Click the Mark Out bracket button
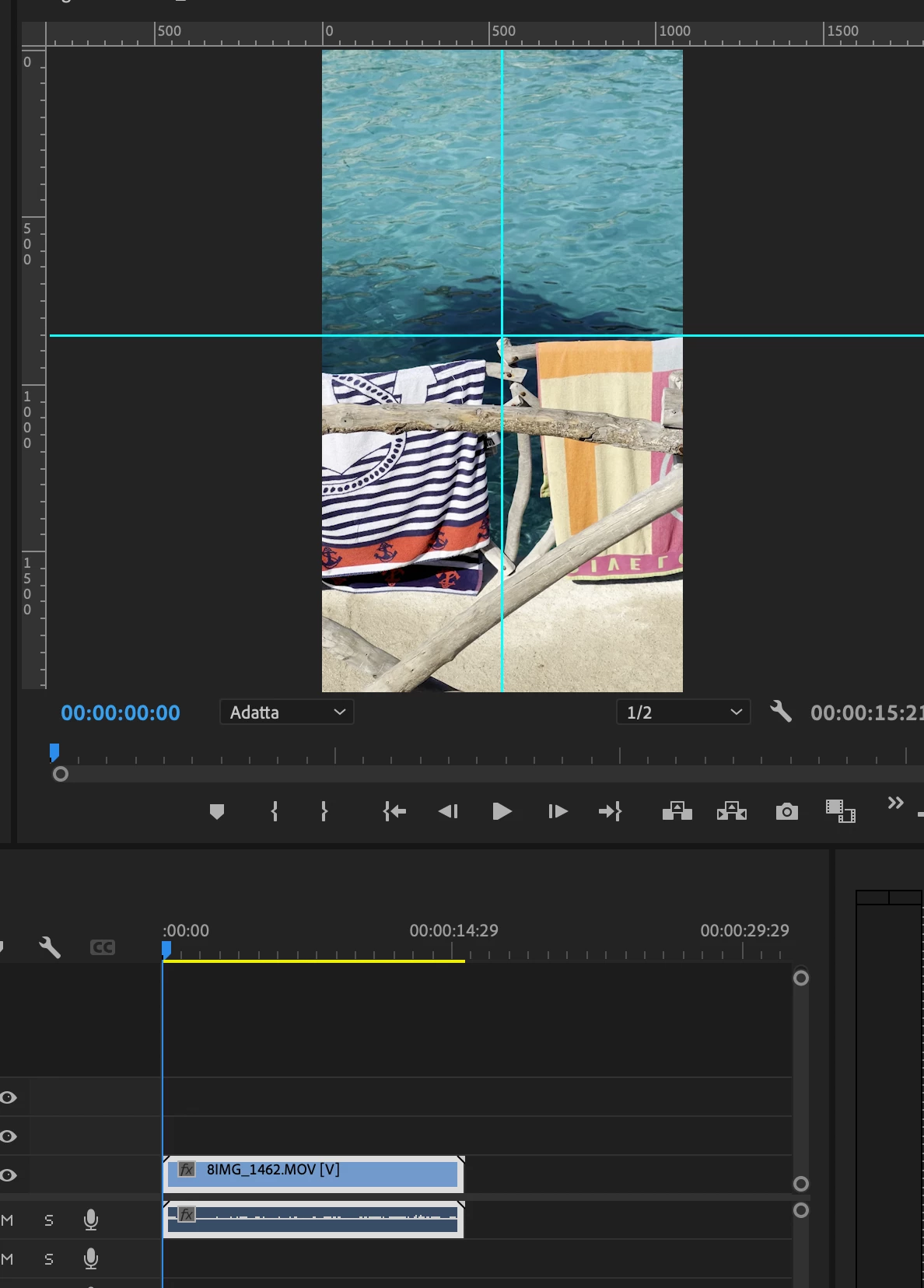The width and height of the screenshot is (924, 1288). click(x=324, y=812)
